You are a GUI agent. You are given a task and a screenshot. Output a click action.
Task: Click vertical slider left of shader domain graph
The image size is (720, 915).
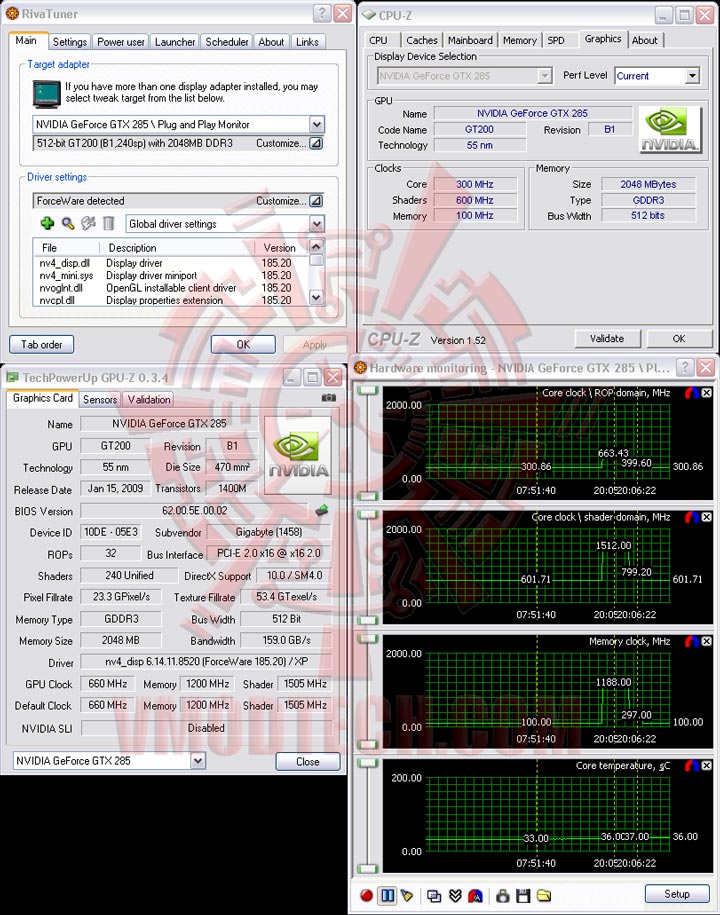368,568
